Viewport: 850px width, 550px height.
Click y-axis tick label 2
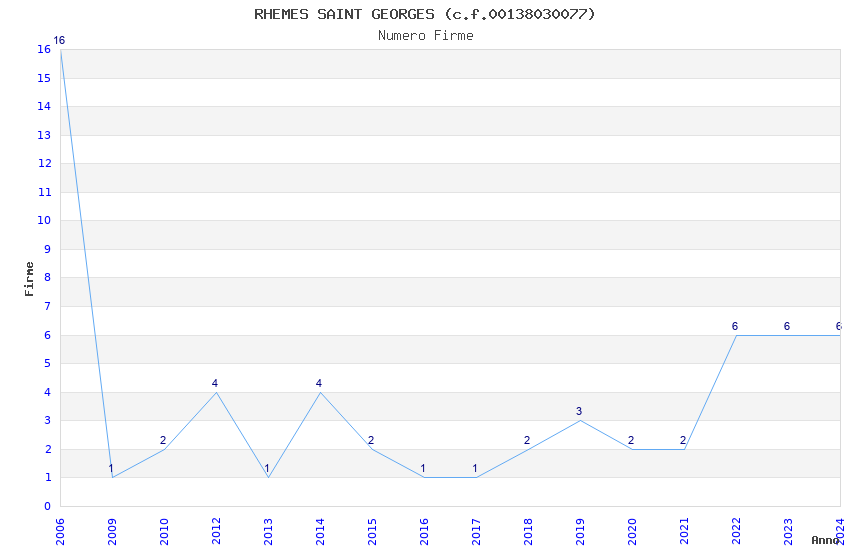(x=48, y=449)
